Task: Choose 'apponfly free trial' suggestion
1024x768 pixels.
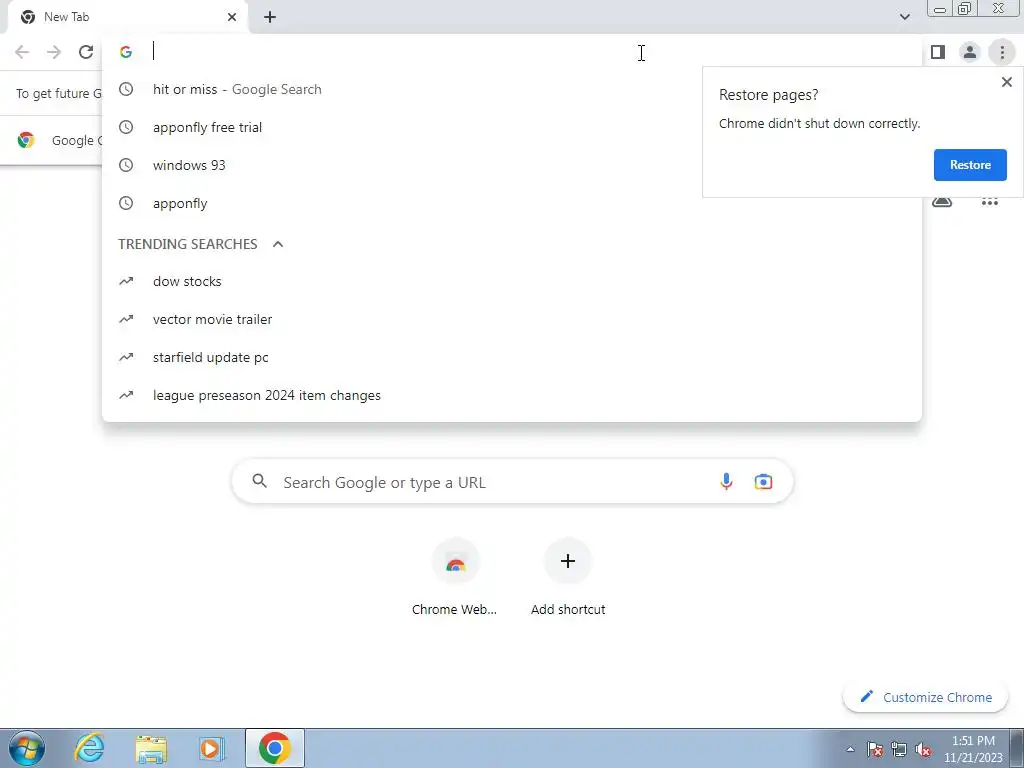Action: pos(511,127)
